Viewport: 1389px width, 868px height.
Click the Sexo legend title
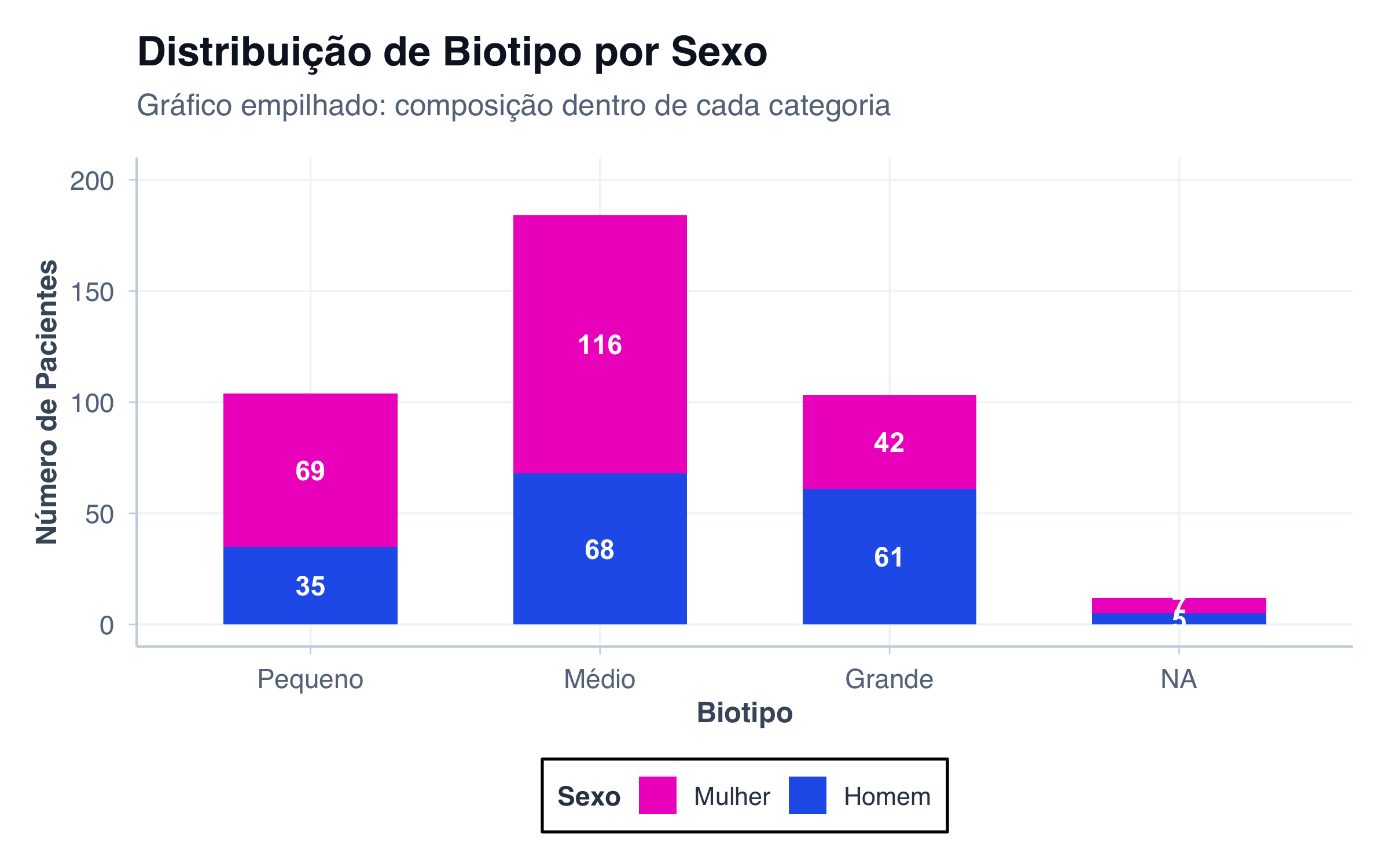589,796
